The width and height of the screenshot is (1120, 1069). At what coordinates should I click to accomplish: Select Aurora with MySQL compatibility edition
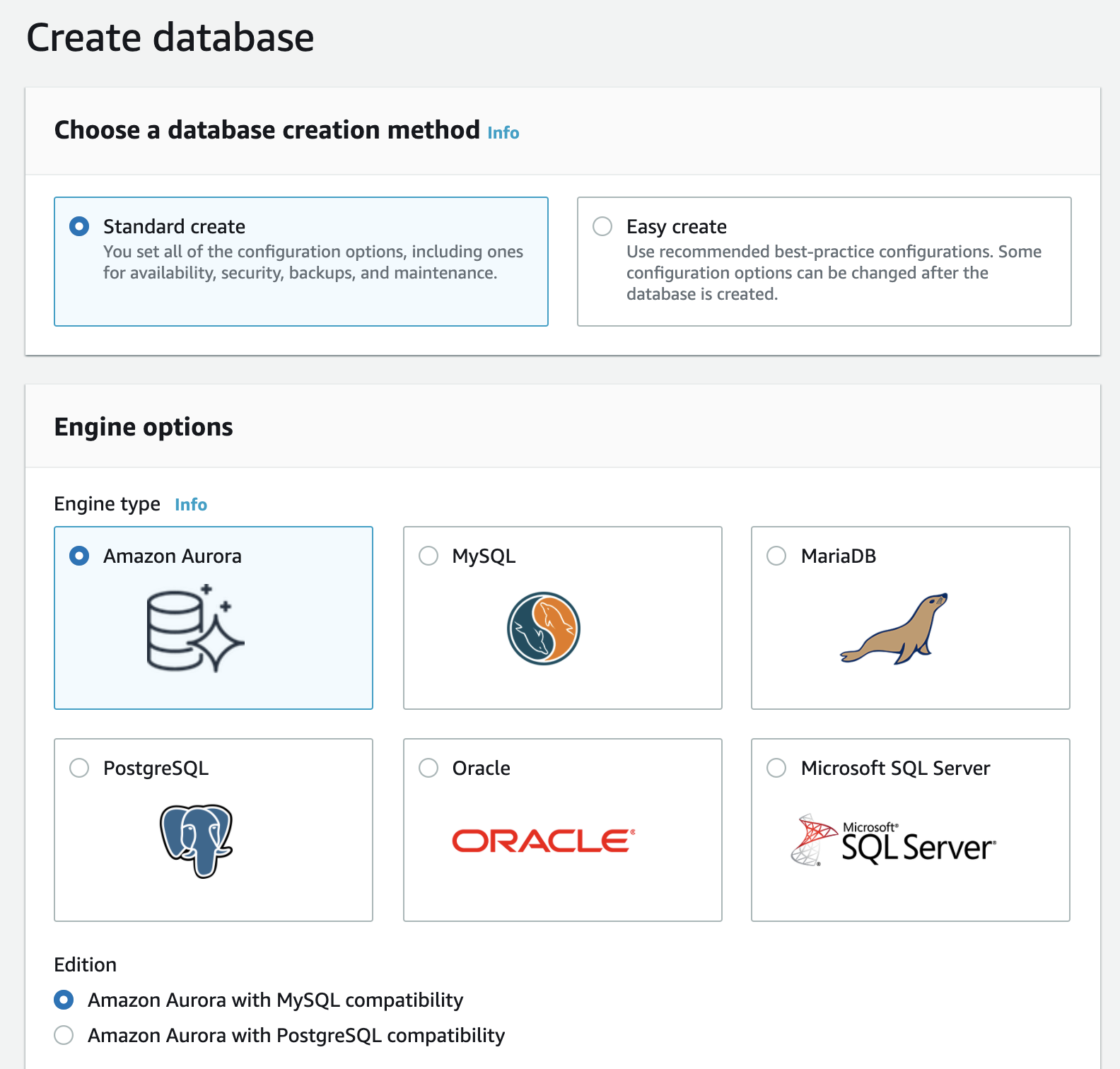tap(64, 1000)
